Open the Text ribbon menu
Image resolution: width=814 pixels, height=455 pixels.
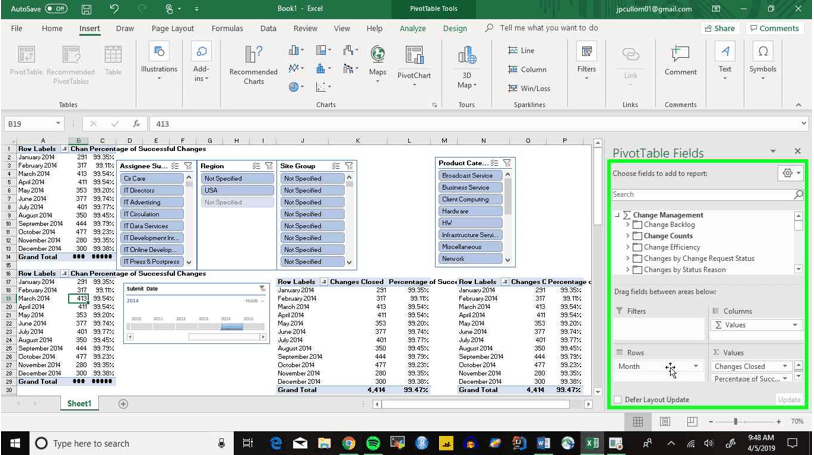click(725, 61)
